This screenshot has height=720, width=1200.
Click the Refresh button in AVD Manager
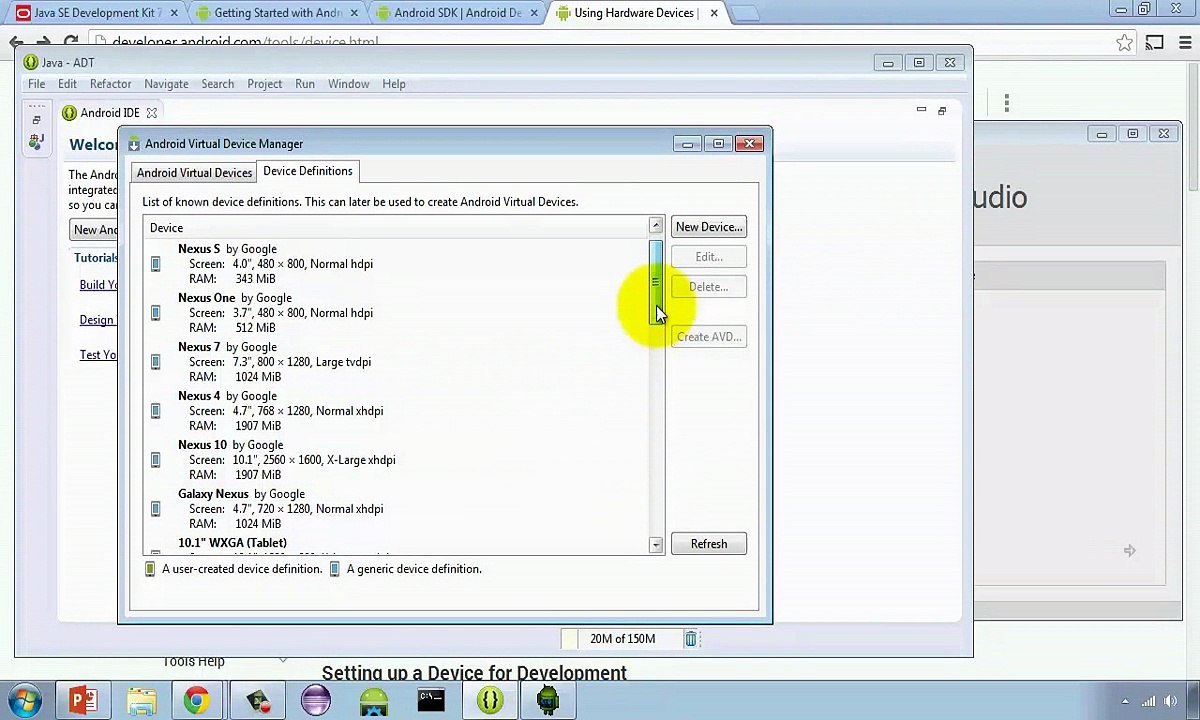pos(708,544)
